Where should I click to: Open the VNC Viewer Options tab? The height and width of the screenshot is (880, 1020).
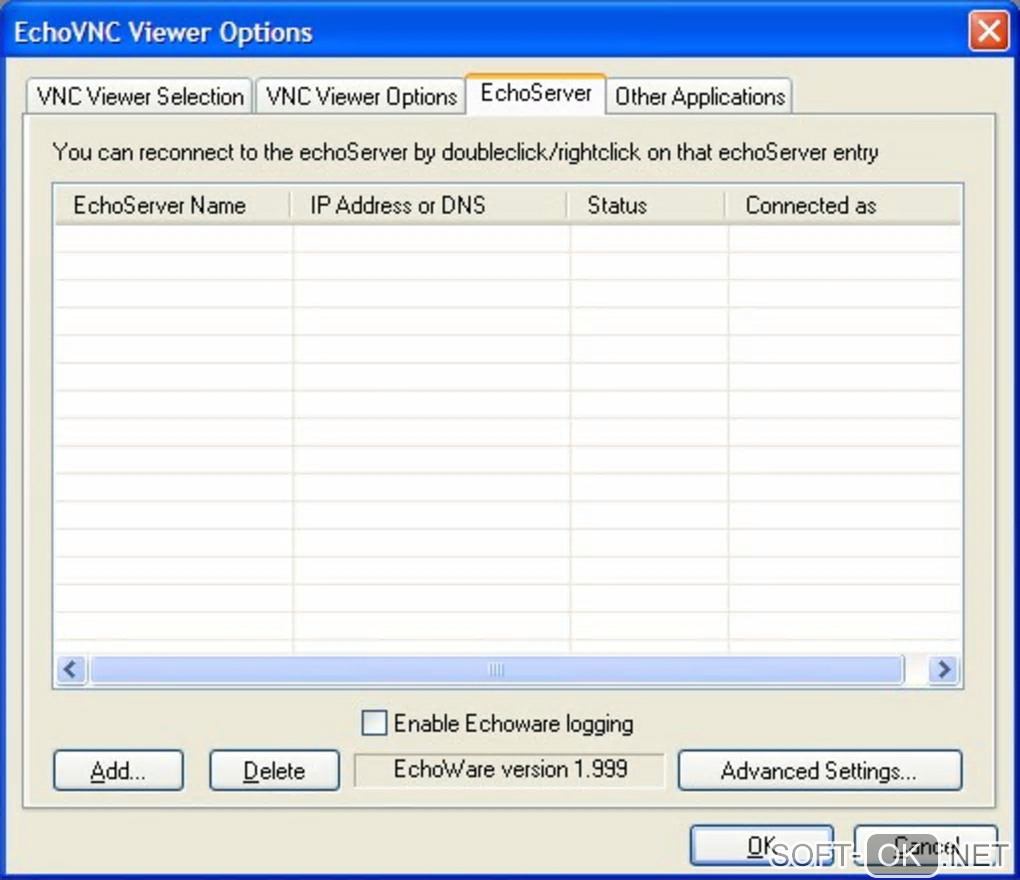(361, 96)
